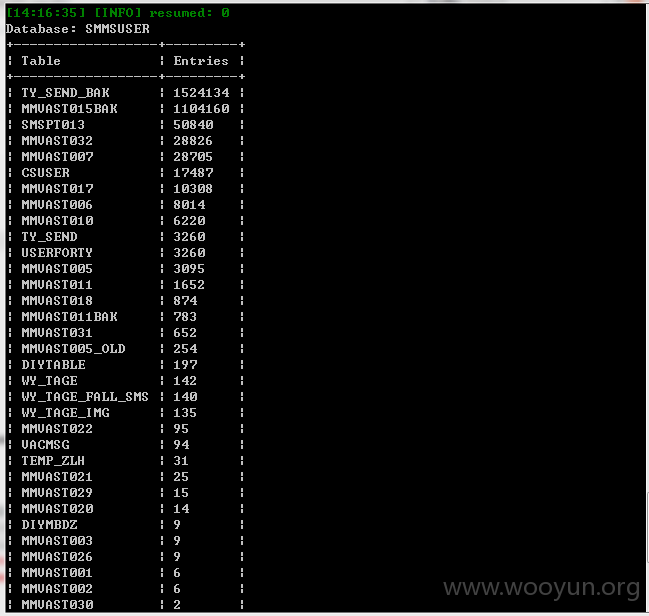Select the table name TY_SEND
The image size is (649, 616).
tap(49, 237)
